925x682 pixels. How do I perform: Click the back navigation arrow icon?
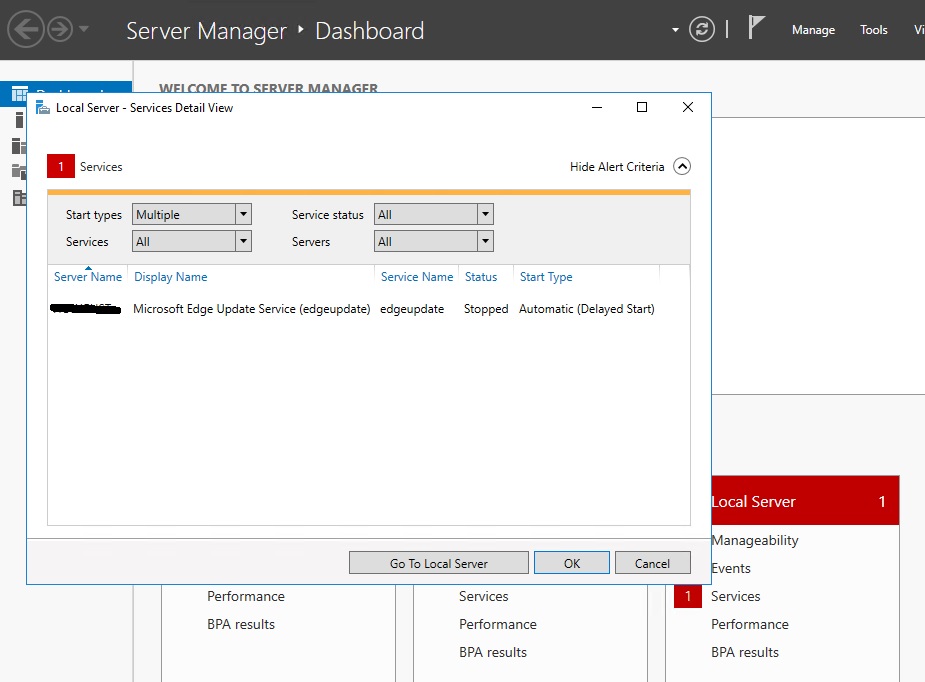pos(25,29)
